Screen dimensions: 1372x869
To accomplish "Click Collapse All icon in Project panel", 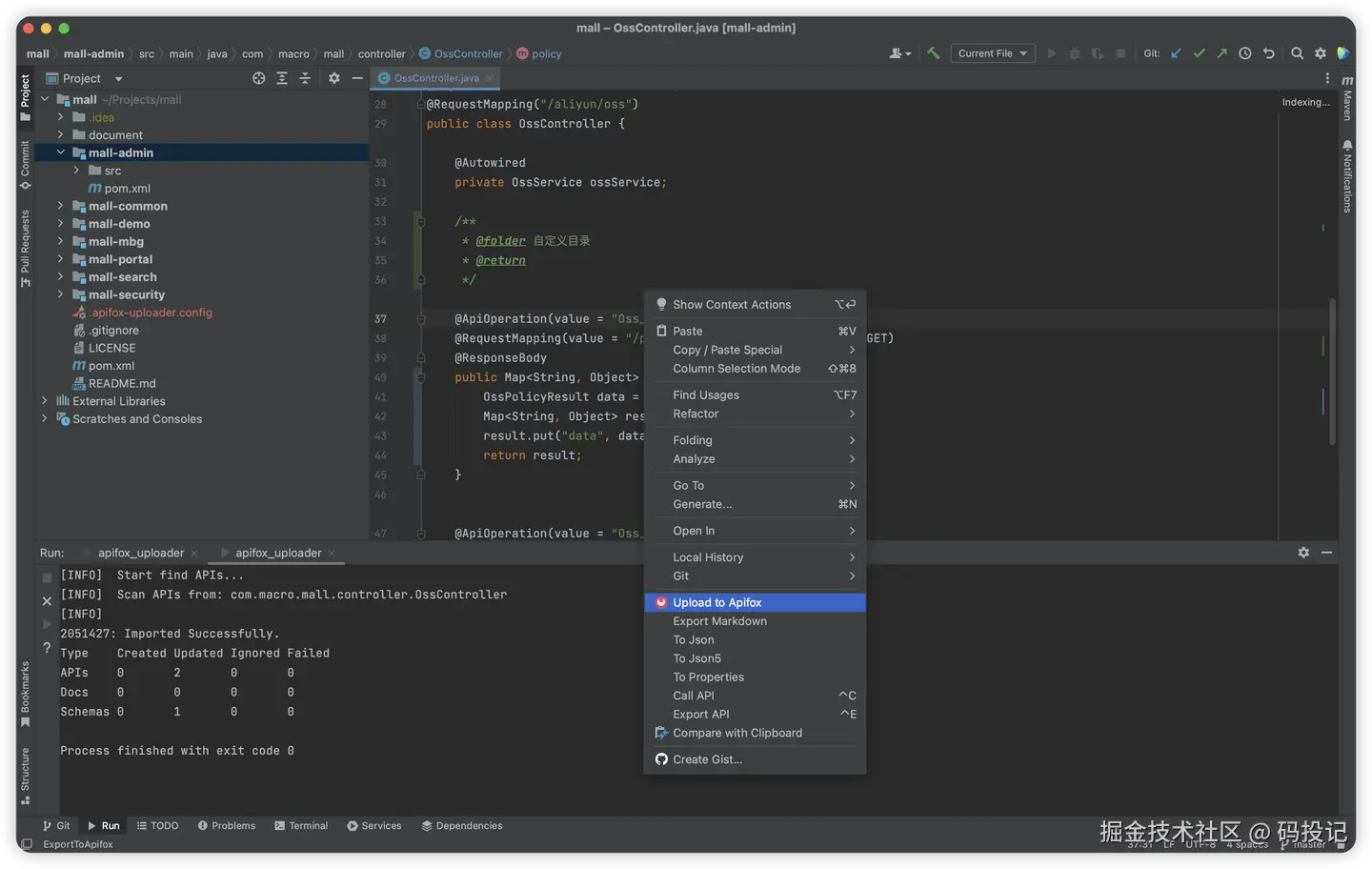I will tap(305, 78).
